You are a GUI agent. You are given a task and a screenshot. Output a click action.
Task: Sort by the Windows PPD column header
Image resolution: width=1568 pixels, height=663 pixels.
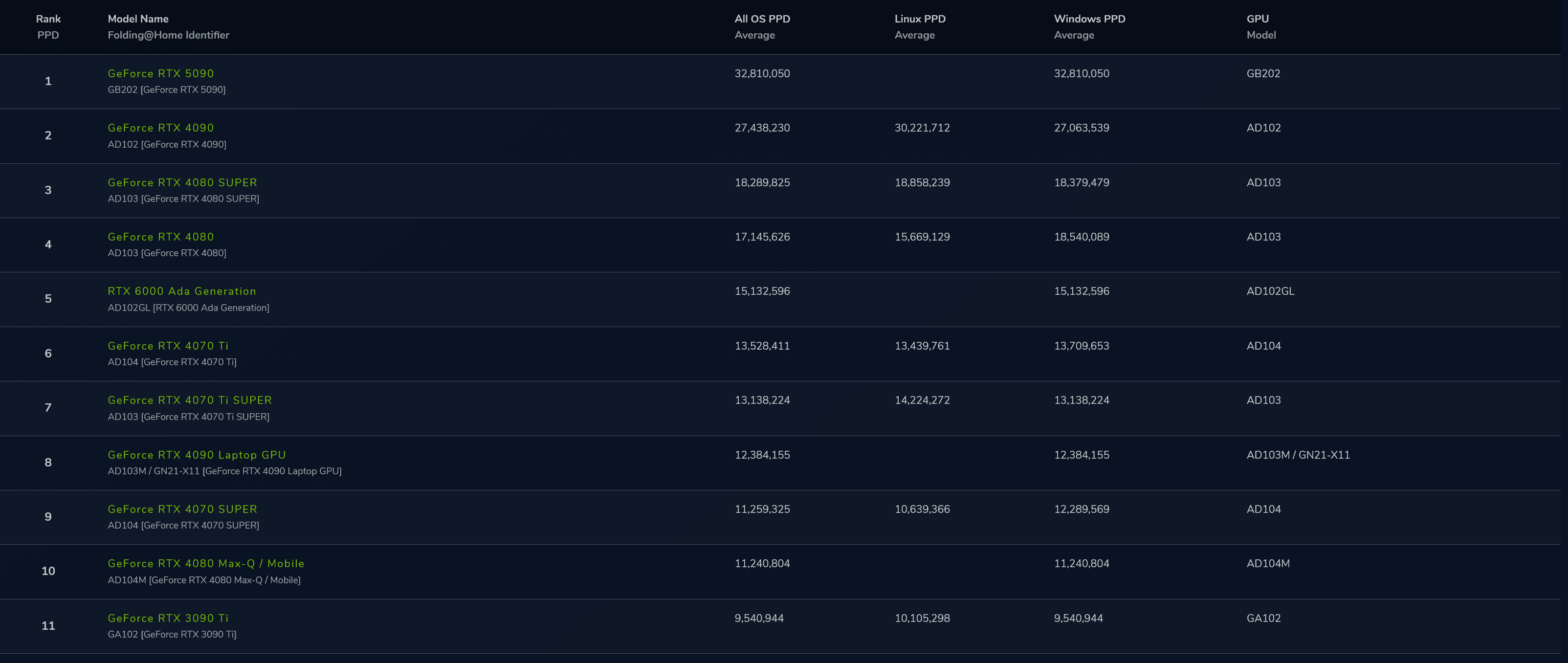pos(1089,27)
